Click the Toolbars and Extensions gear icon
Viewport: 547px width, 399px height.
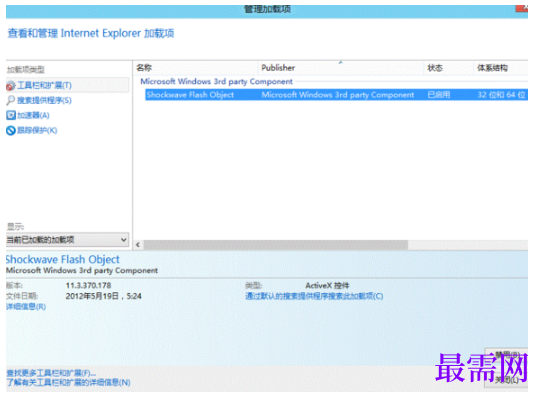10,85
